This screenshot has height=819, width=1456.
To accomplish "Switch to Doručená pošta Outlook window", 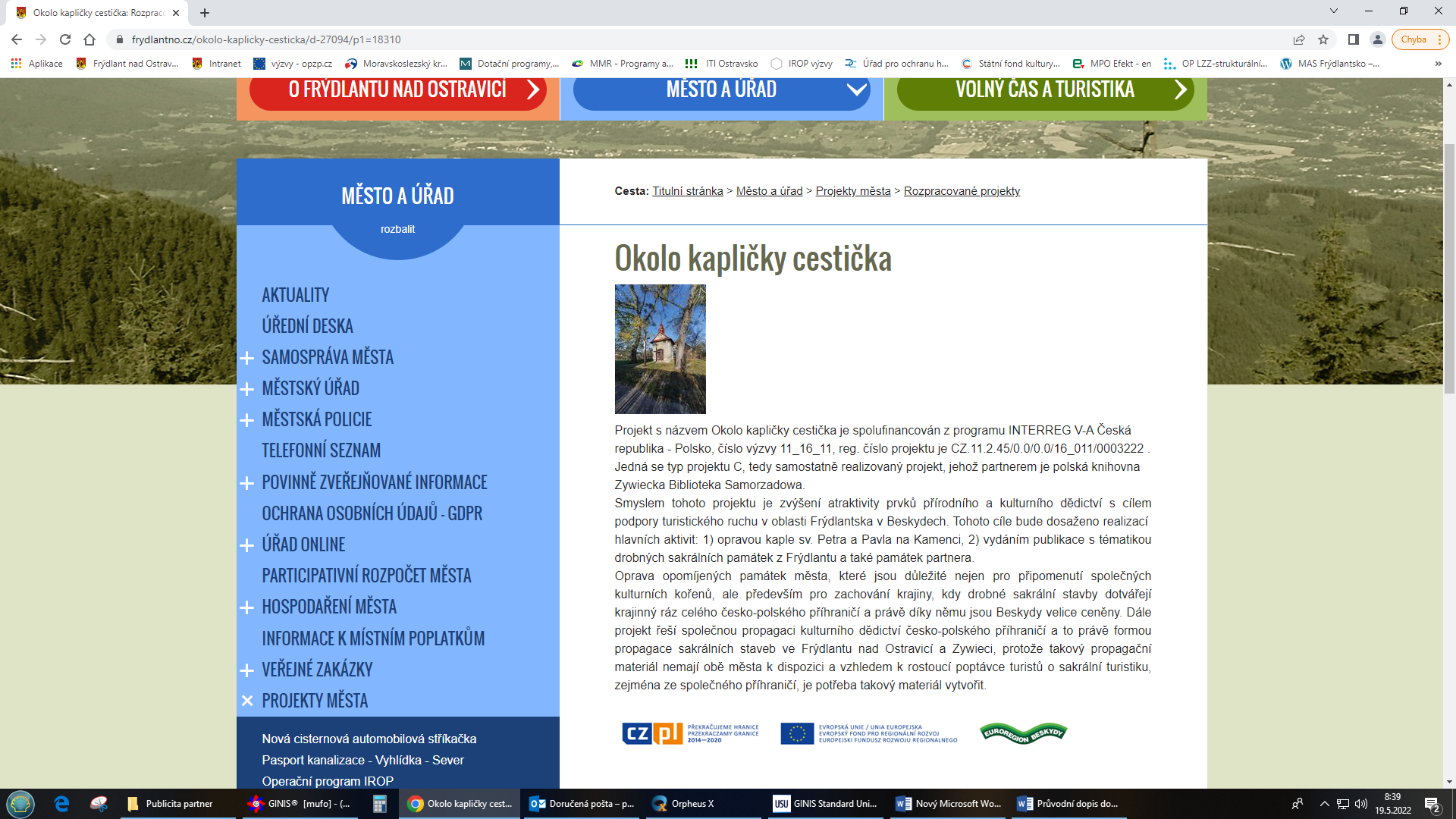I will 582,804.
